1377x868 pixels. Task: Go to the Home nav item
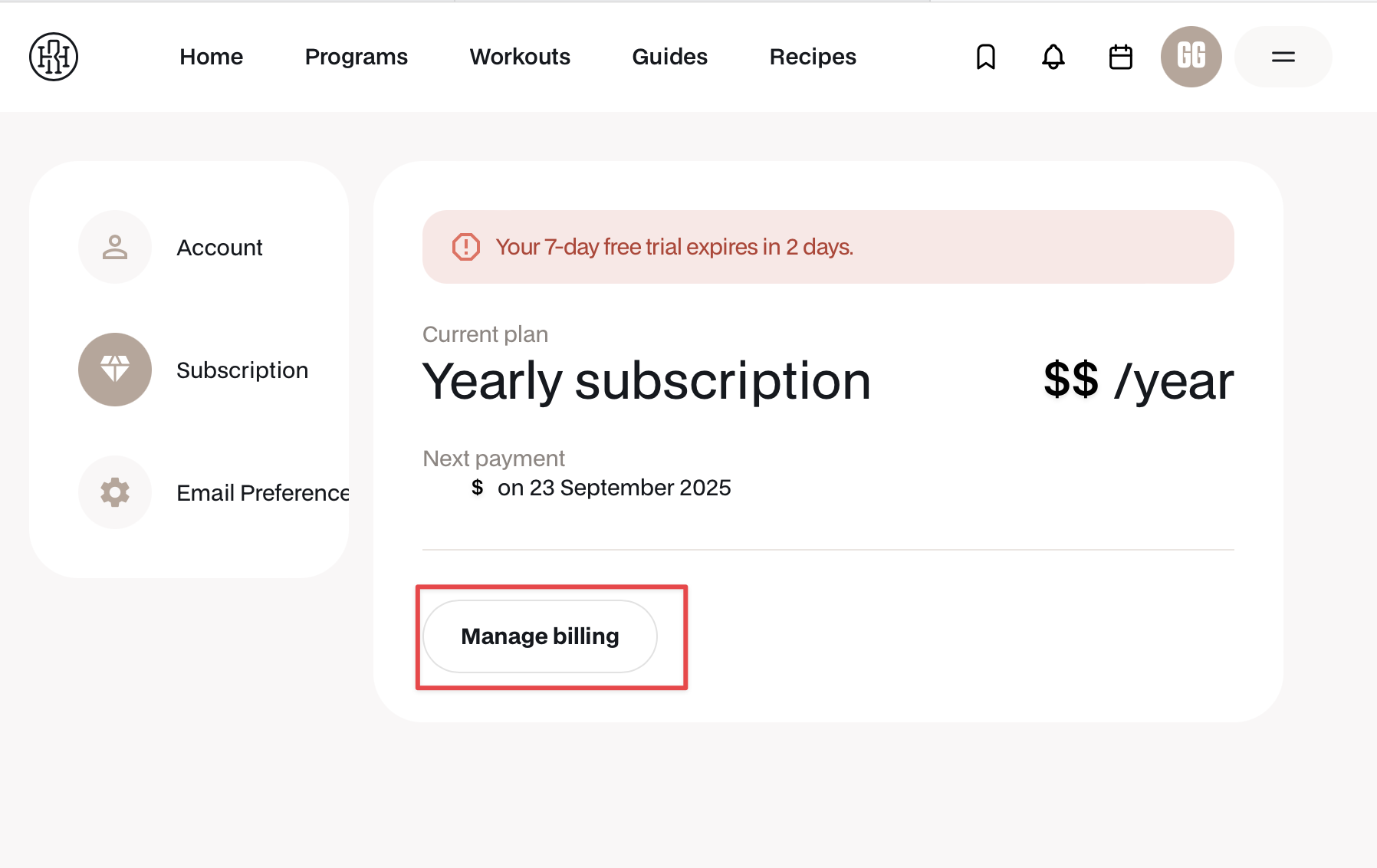(212, 57)
